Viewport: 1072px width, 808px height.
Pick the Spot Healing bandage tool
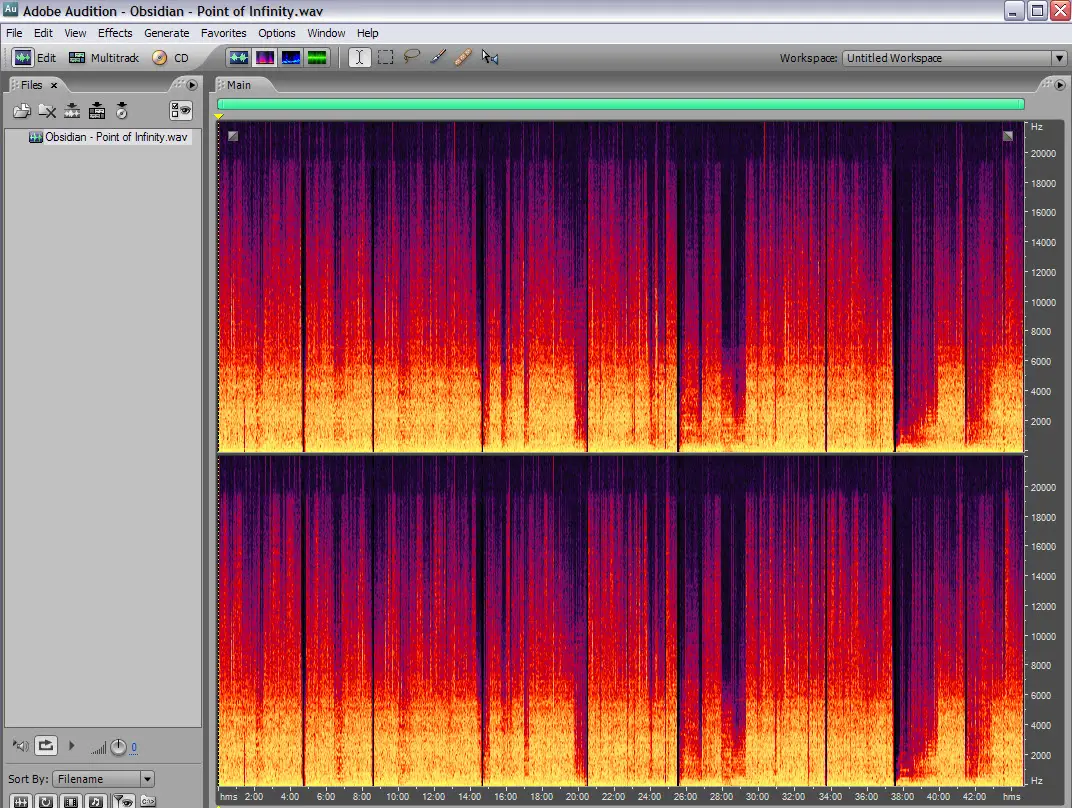pyautogui.click(x=462, y=58)
